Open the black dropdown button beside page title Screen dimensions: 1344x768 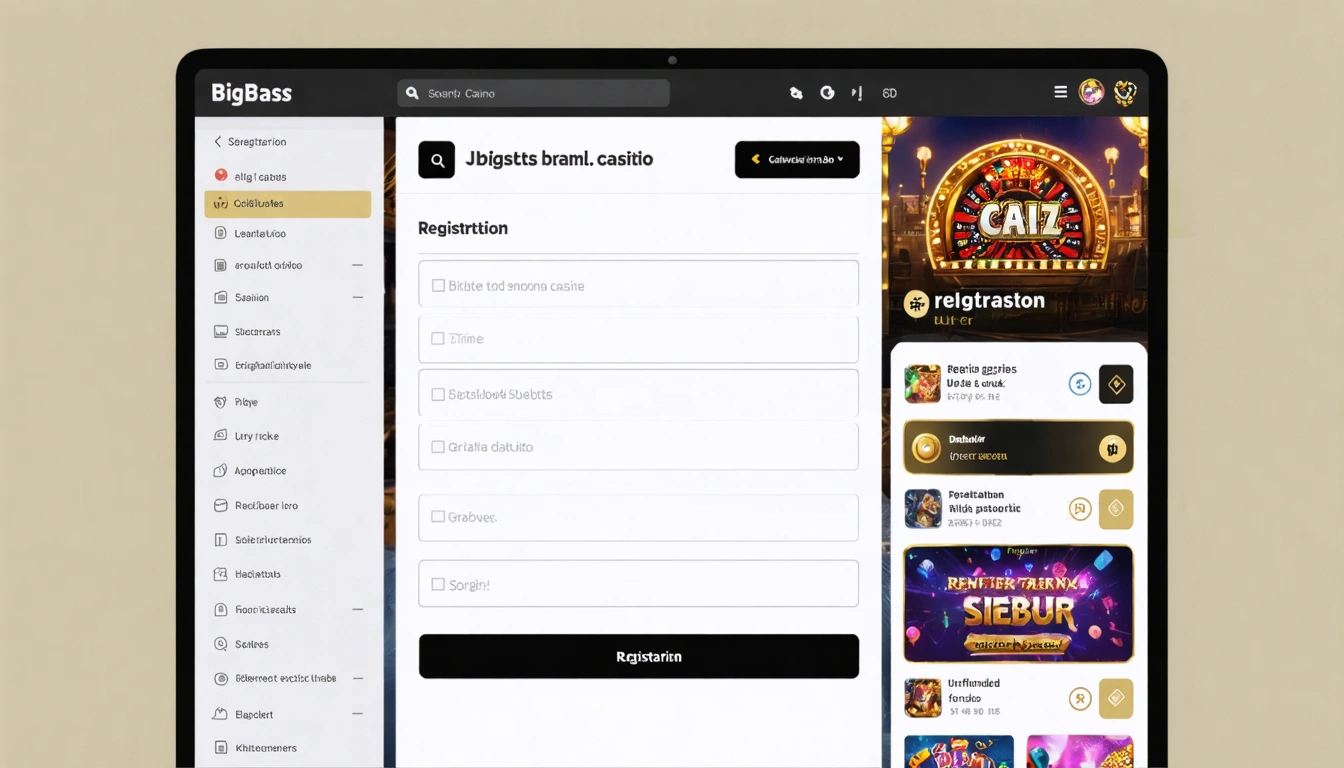tap(797, 159)
